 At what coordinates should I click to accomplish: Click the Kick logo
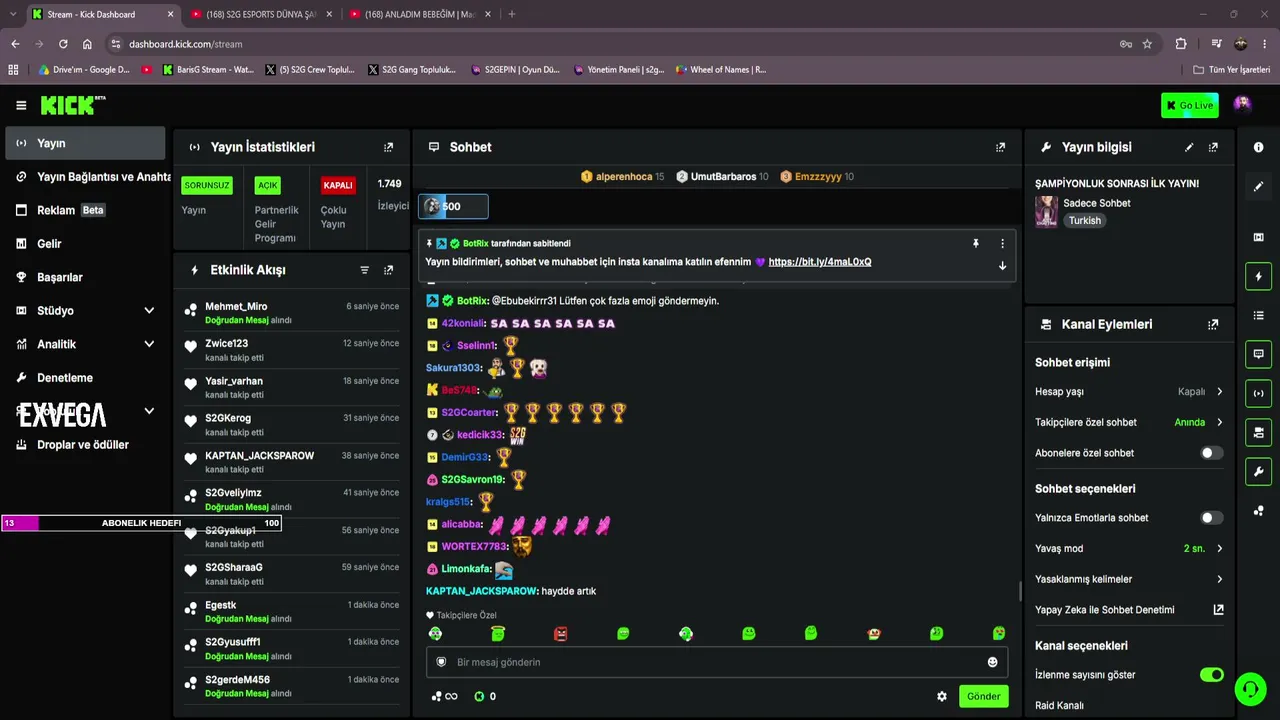[72, 105]
